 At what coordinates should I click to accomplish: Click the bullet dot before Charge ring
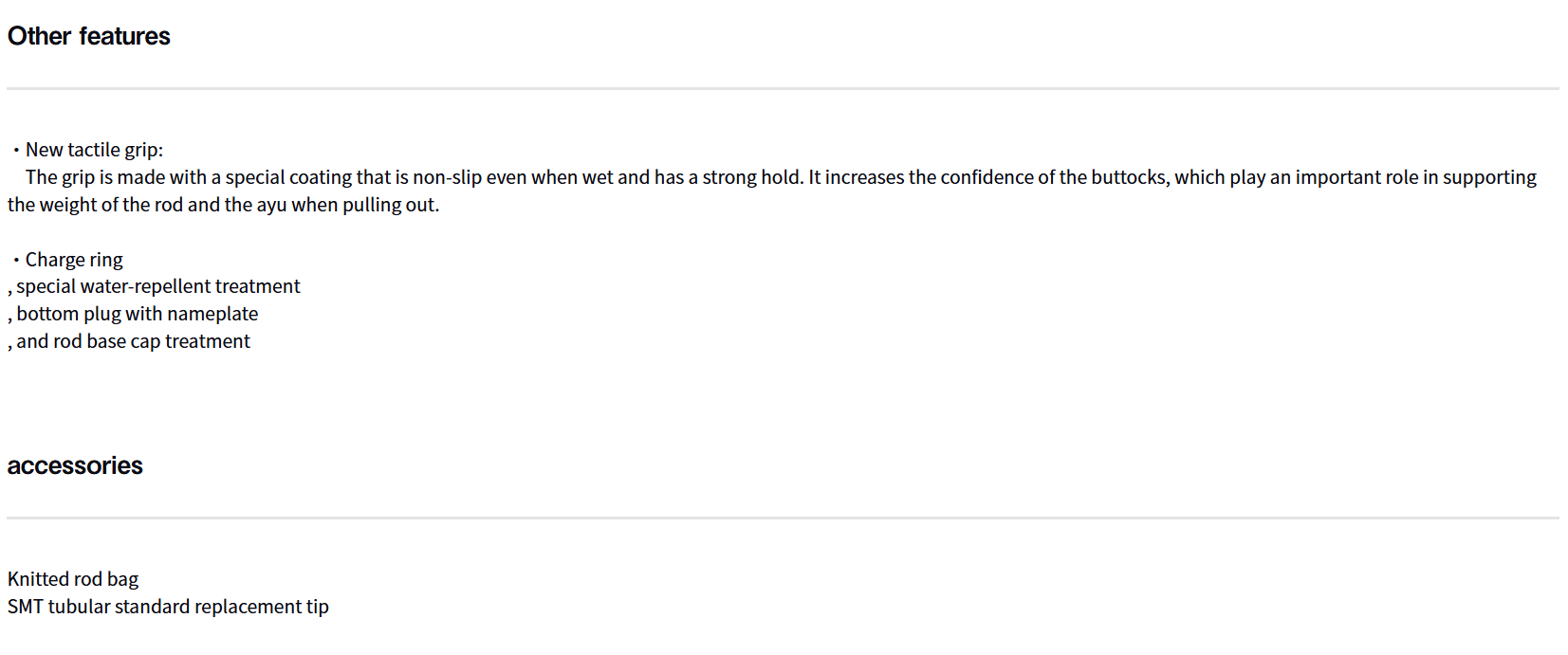(16, 260)
